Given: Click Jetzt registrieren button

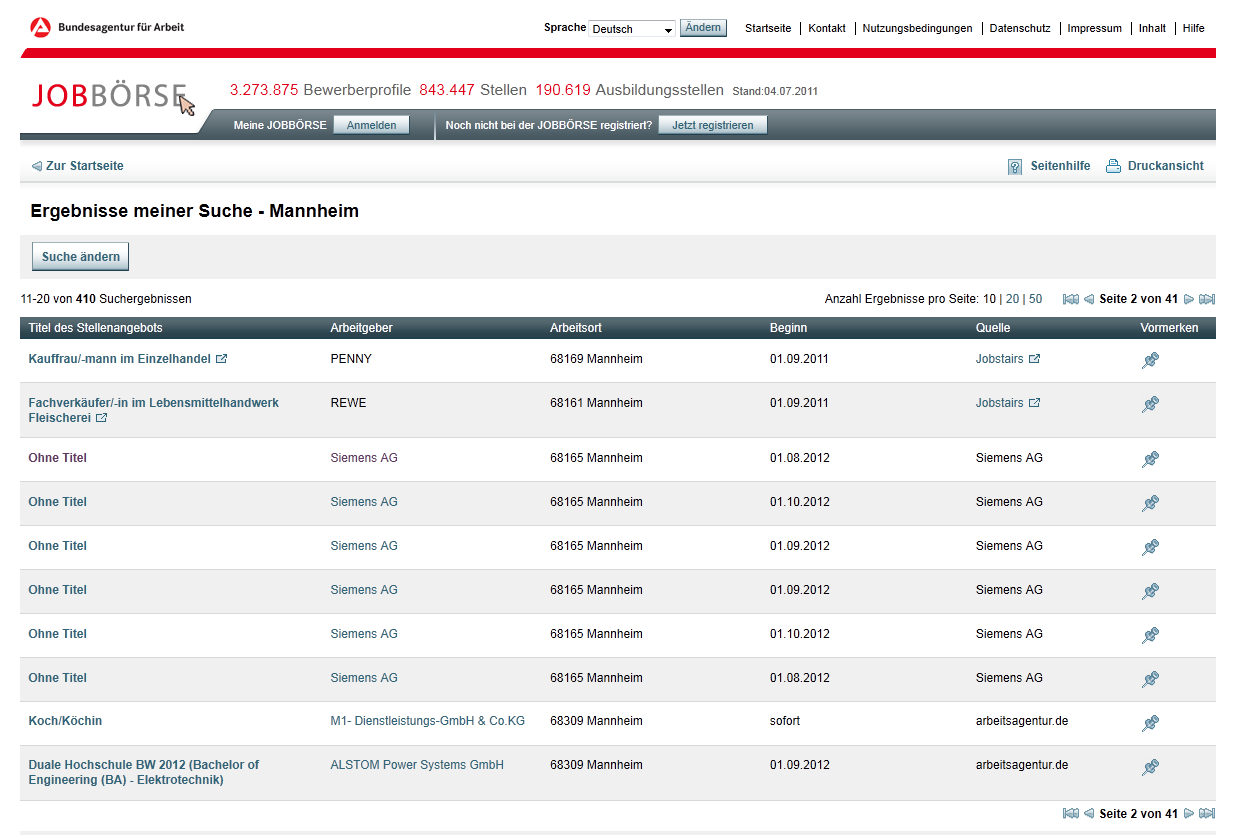Looking at the screenshot, I should pyautogui.click(x=713, y=125).
